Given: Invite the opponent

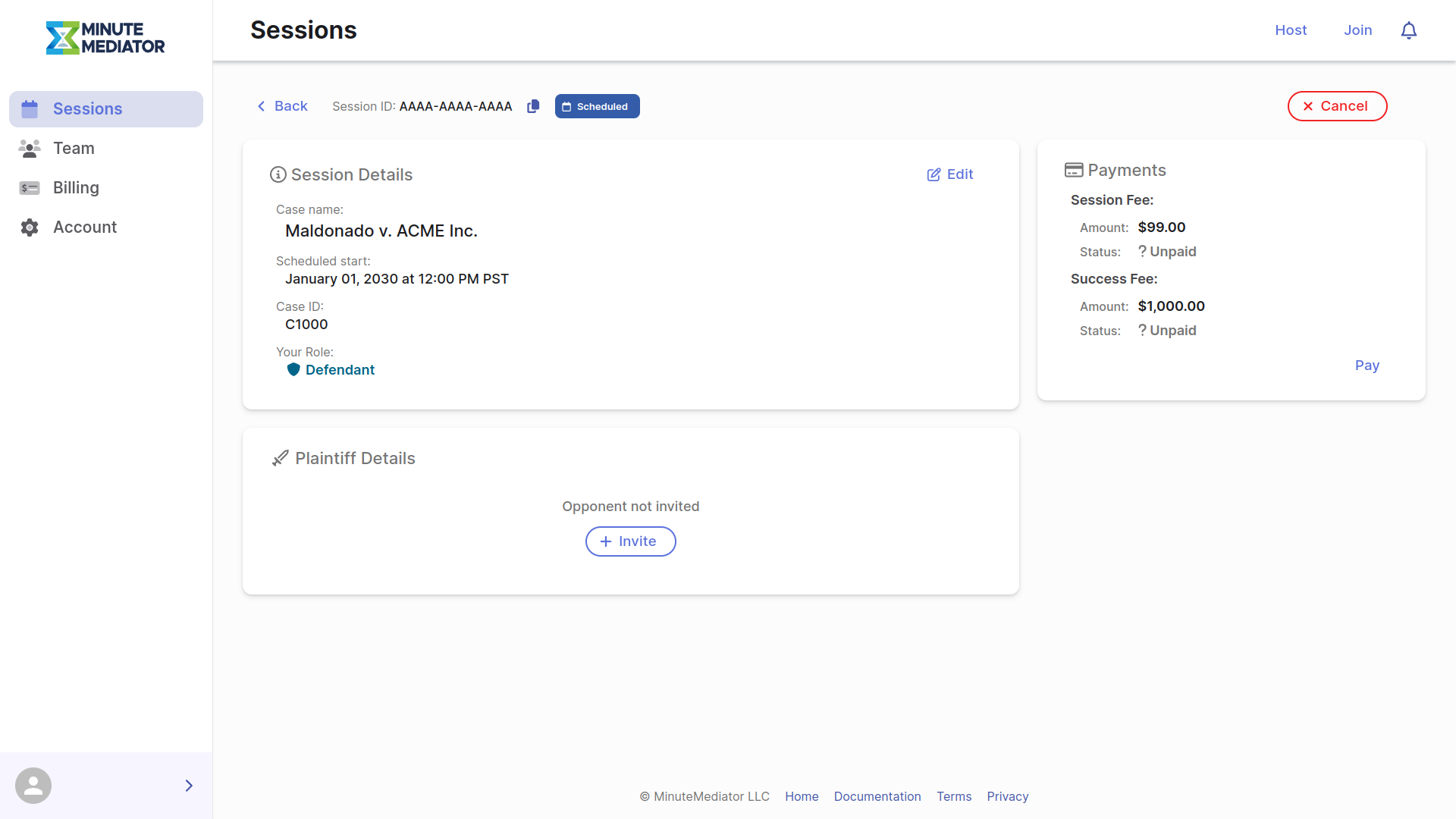Looking at the screenshot, I should coord(630,541).
